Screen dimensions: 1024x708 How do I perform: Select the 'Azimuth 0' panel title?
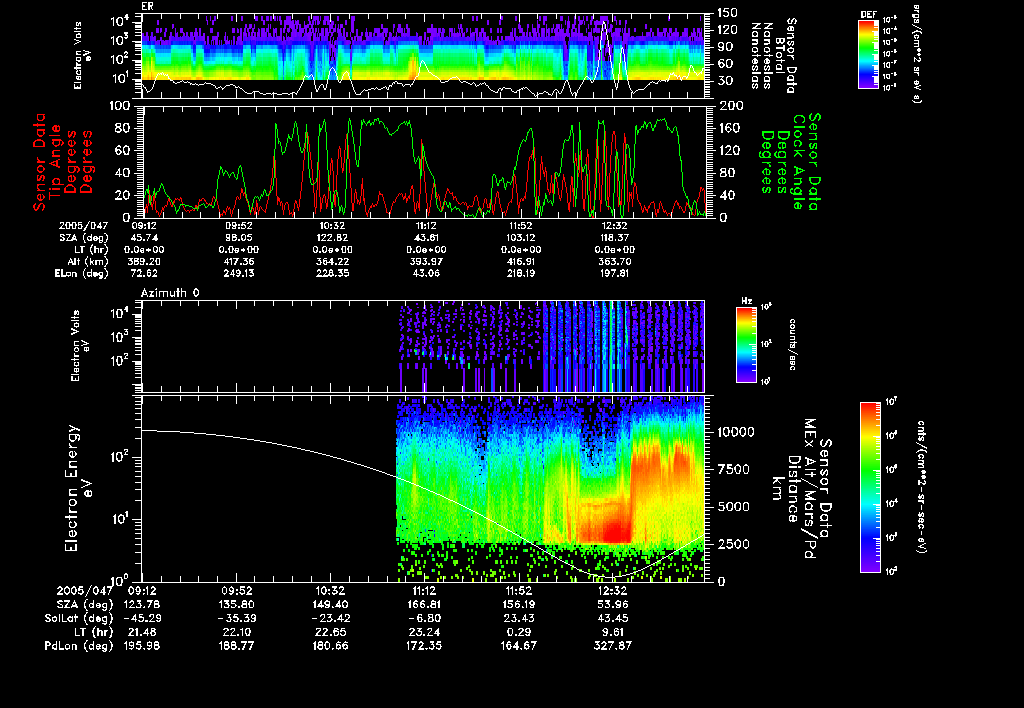(170, 293)
